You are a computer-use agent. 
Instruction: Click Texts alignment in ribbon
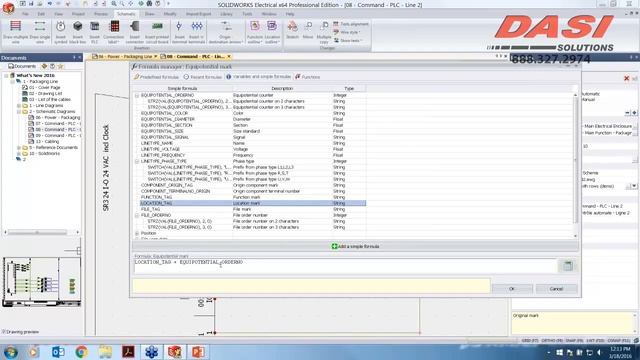351,24
